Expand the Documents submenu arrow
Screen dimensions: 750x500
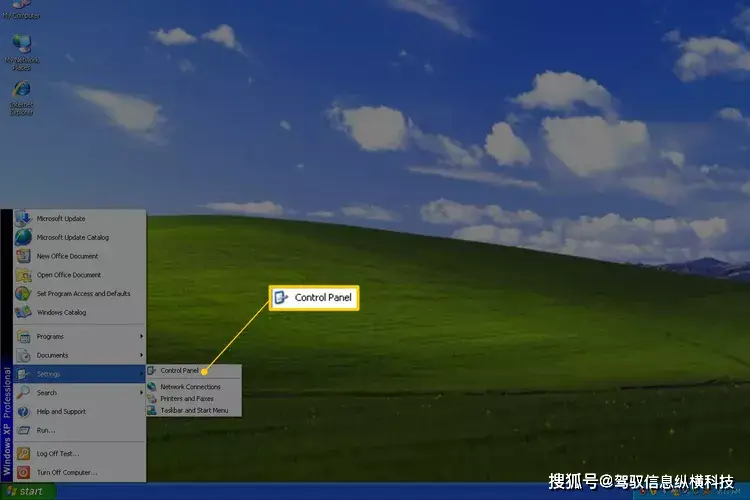point(141,355)
